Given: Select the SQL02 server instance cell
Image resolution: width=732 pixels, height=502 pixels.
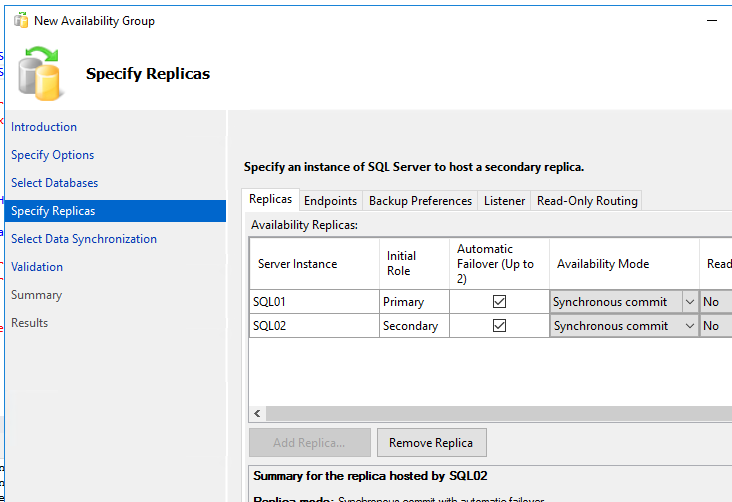Looking at the screenshot, I should (314, 325).
